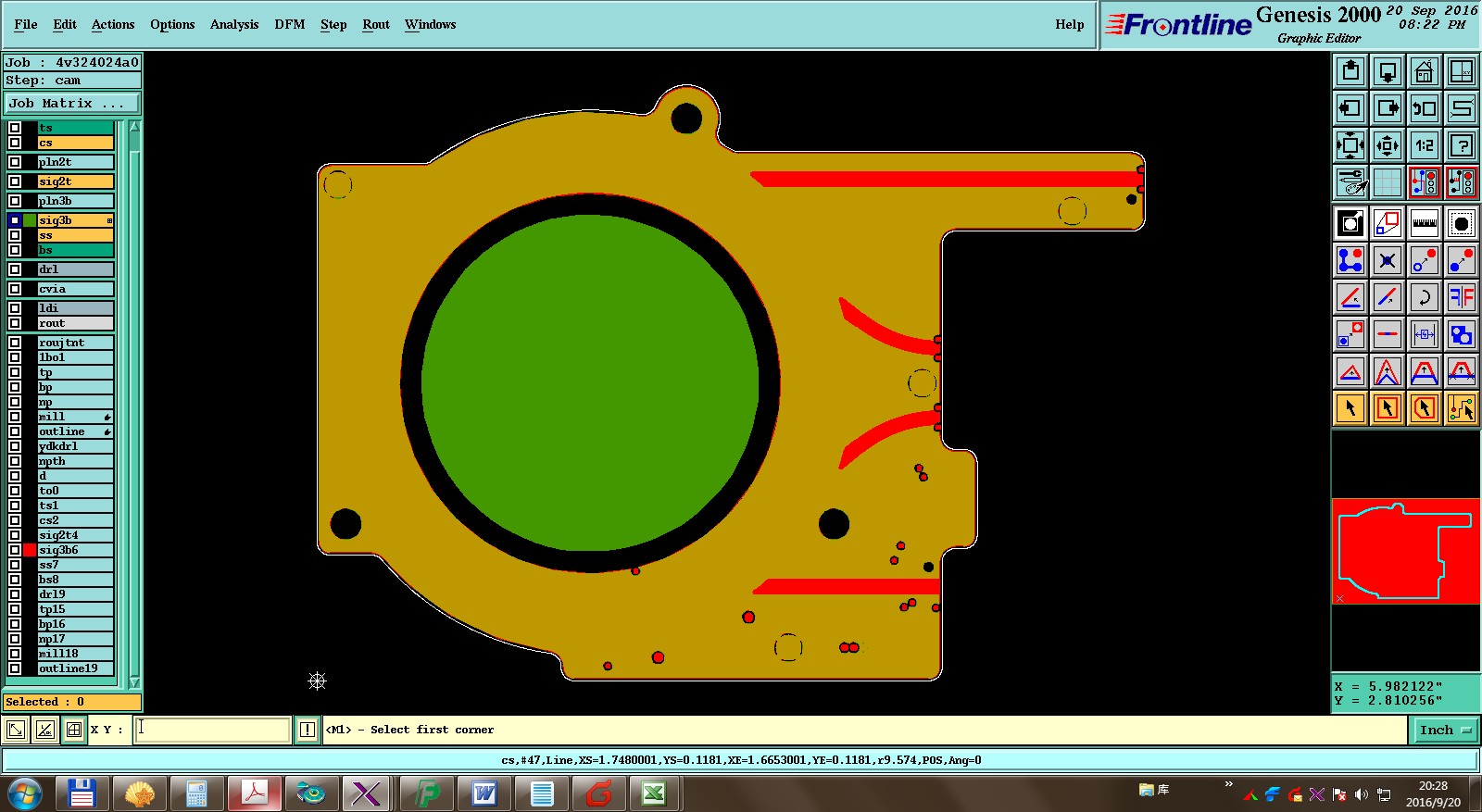1482x812 pixels.
Task: Click the mirror F icon
Action: (1462, 297)
